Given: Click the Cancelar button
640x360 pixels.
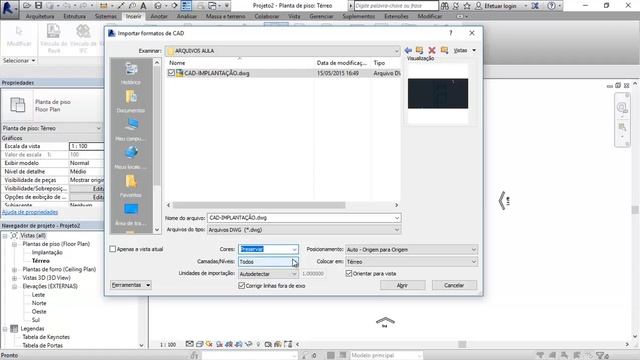Looking at the screenshot, I should click(454, 285).
